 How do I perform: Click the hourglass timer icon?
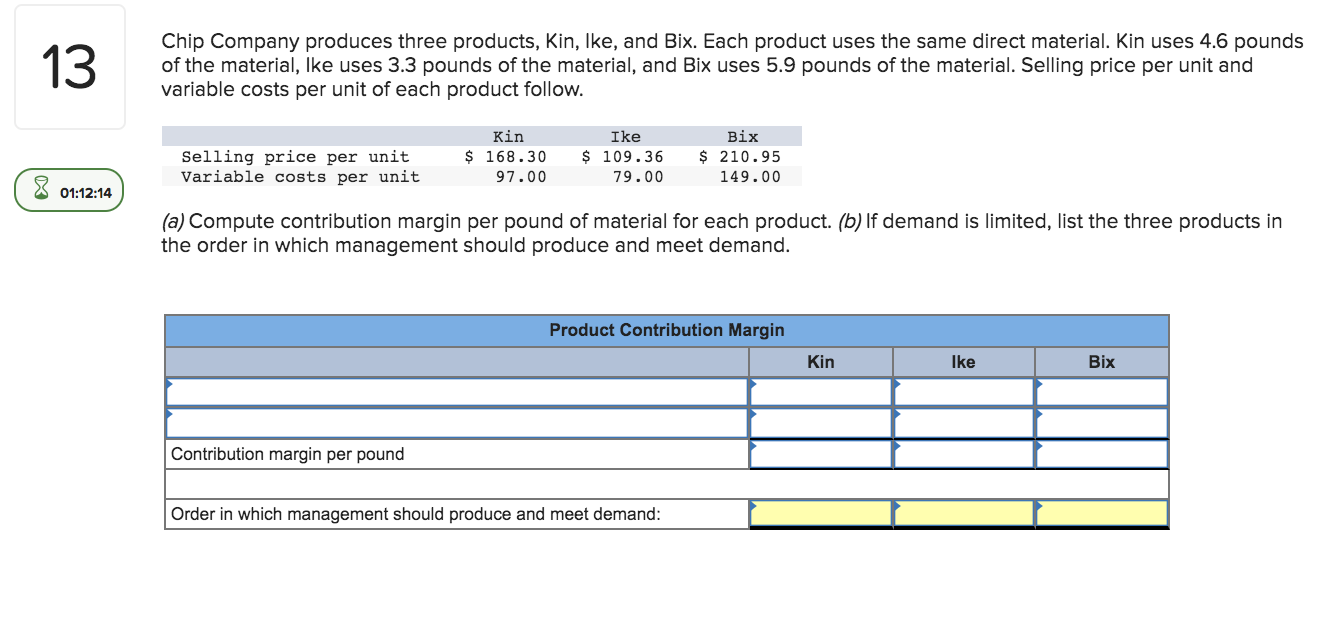(x=40, y=189)
